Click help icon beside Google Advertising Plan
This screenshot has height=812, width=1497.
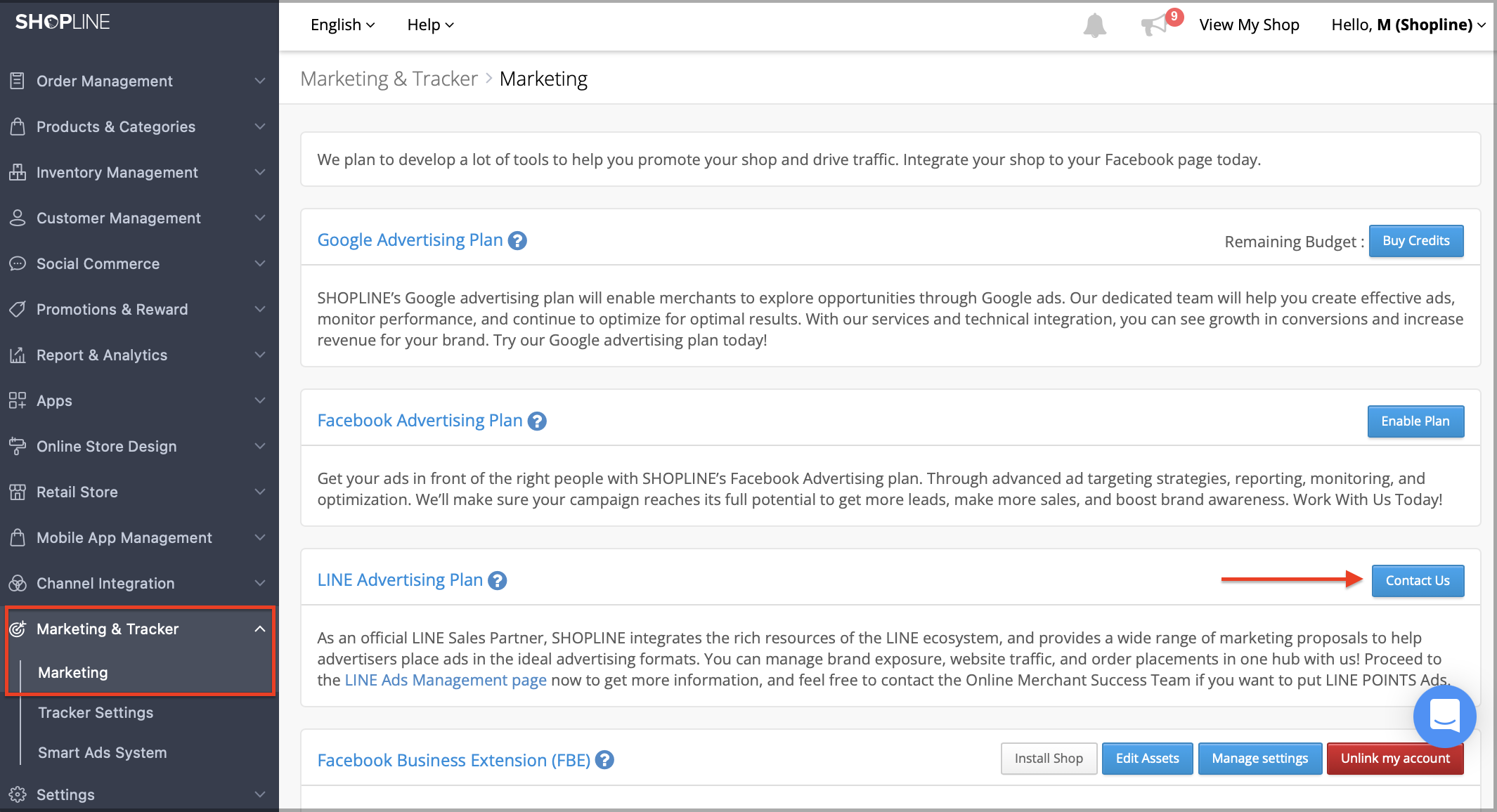[x=517, y=241]
